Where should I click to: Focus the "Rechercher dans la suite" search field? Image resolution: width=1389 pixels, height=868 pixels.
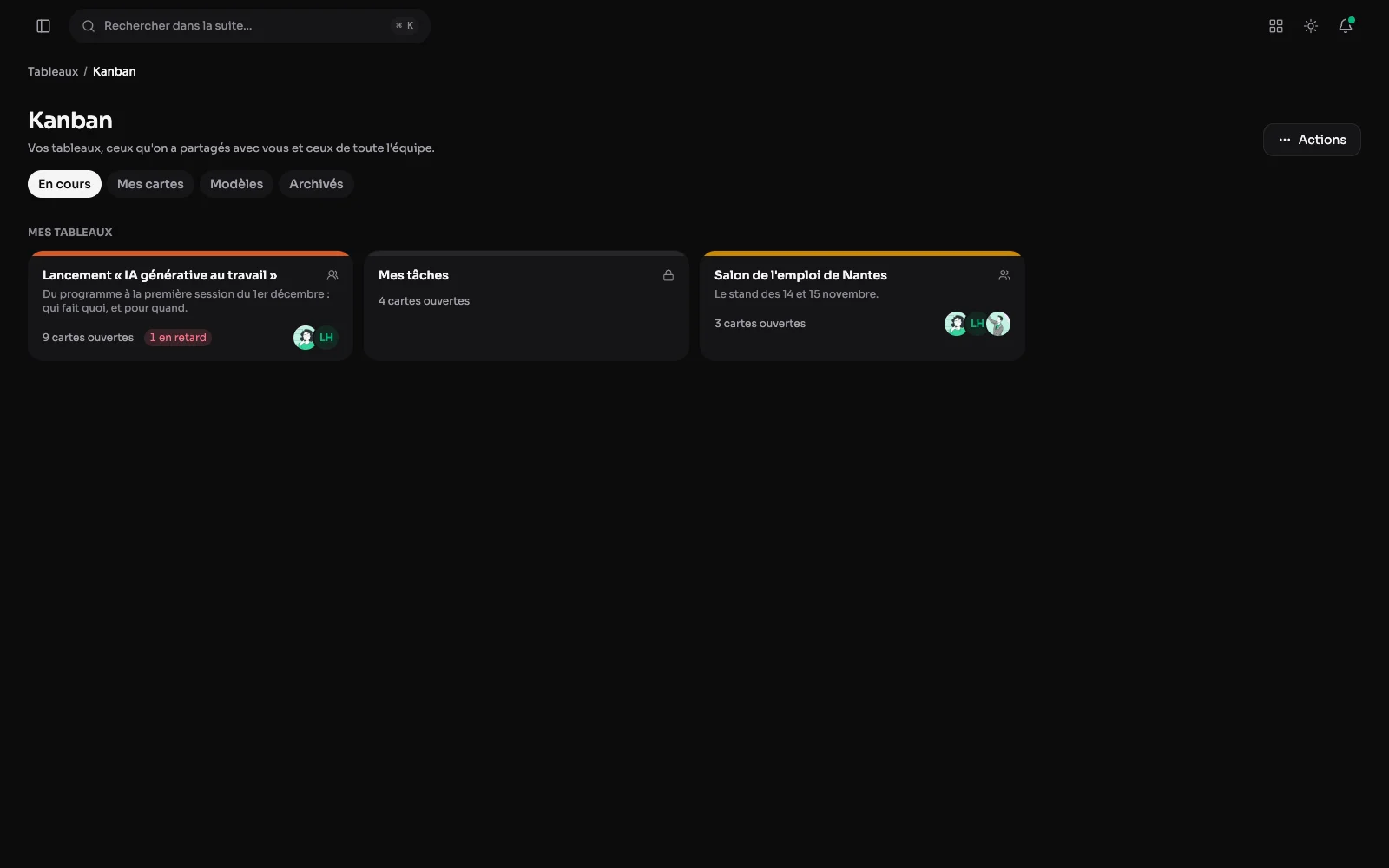tap(250, 26)
